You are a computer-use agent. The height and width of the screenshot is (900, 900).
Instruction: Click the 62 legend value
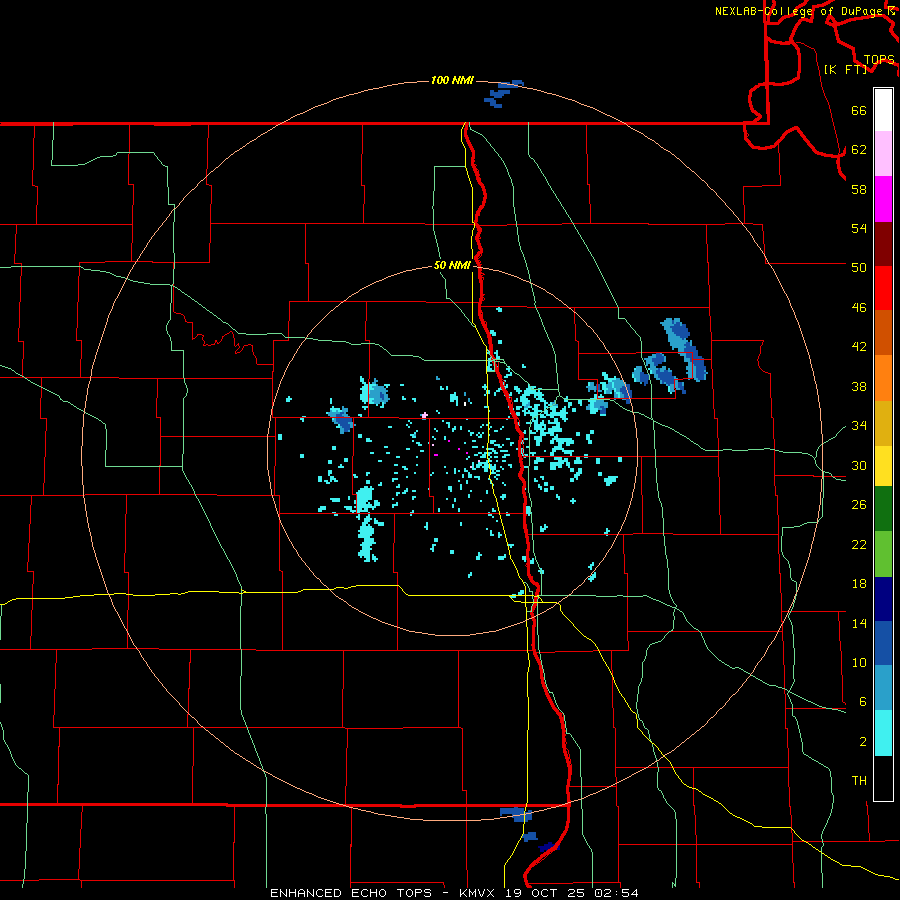(x=859, y=149)
